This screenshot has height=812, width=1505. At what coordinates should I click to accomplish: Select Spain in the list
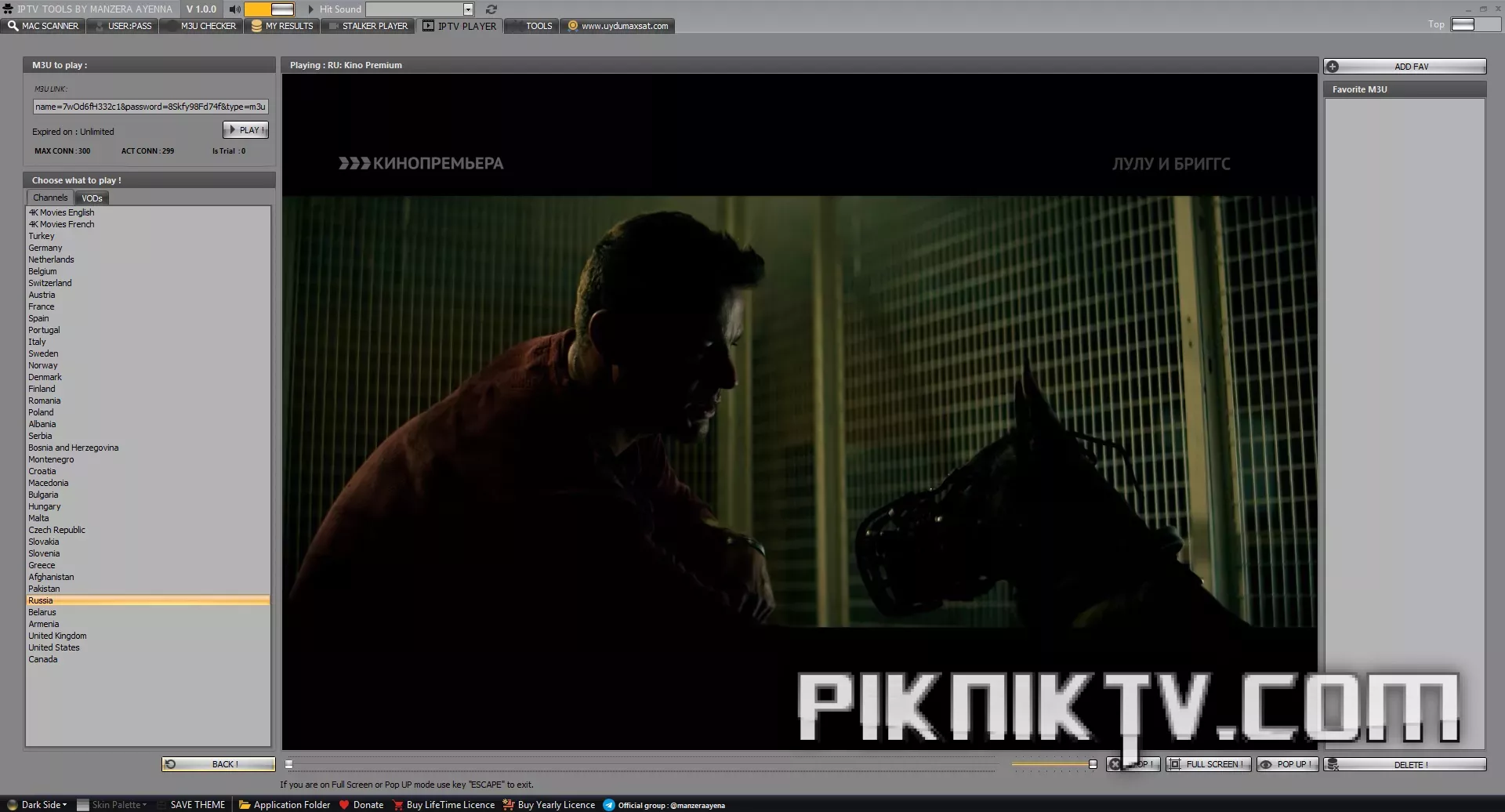(148, 318)
